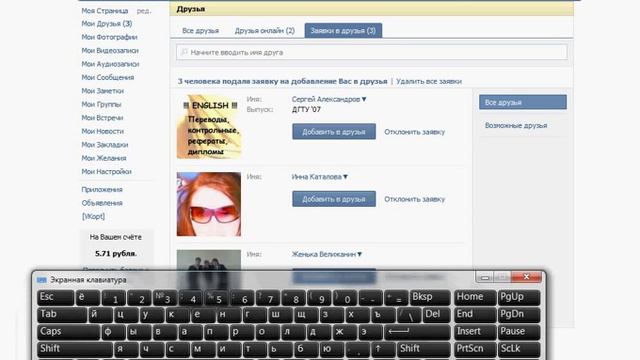Open Мои Группы
Image resolution: width=640 pixels, height=360 pixels.
pyautogui.click(x=101, y=104)
